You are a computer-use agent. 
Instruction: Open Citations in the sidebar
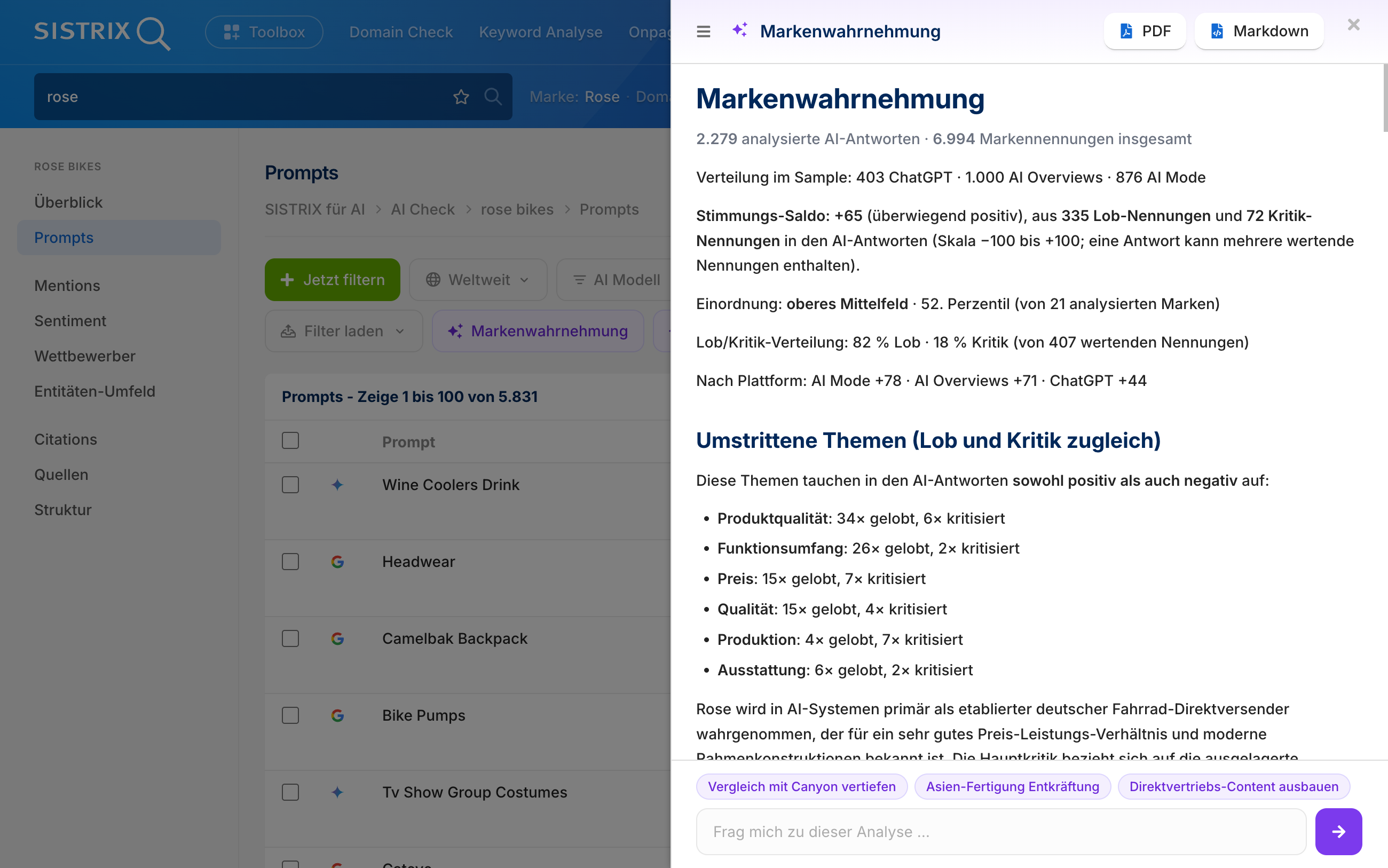click(x=119, y=440)
